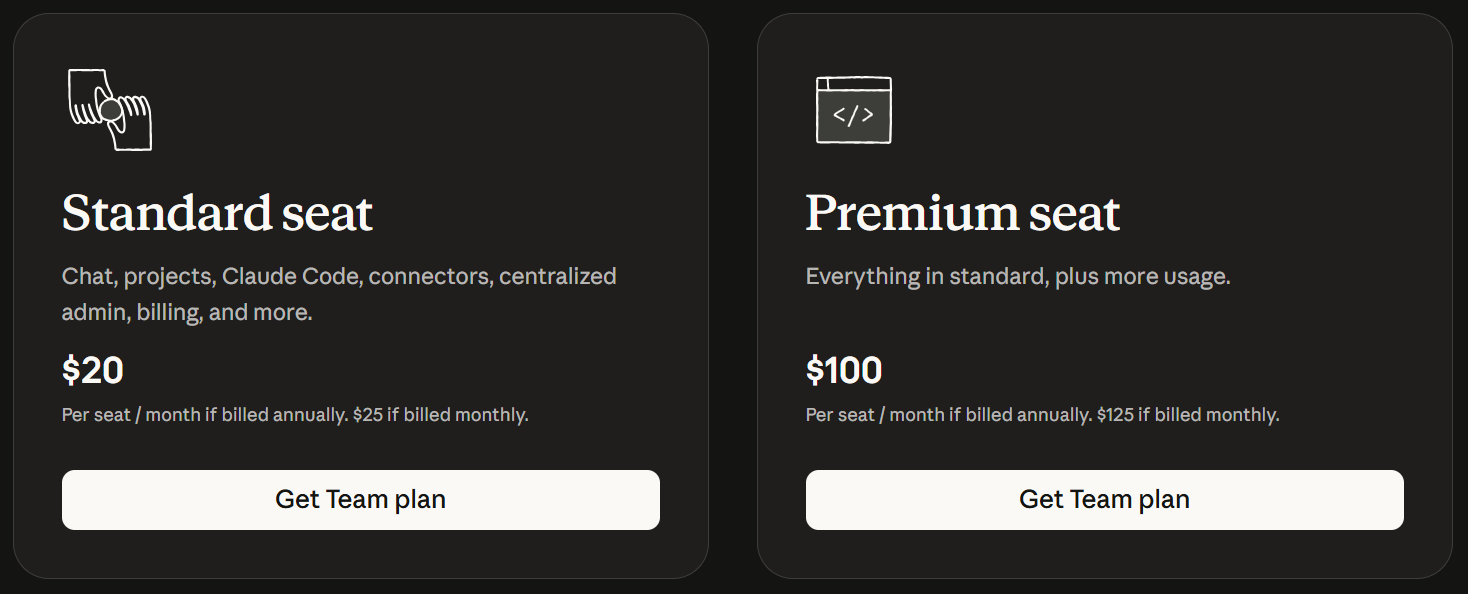Click the </> symbol inside the Premium plan icon
The width and height of the screenshot is (1468, 594).
[853, 117]
